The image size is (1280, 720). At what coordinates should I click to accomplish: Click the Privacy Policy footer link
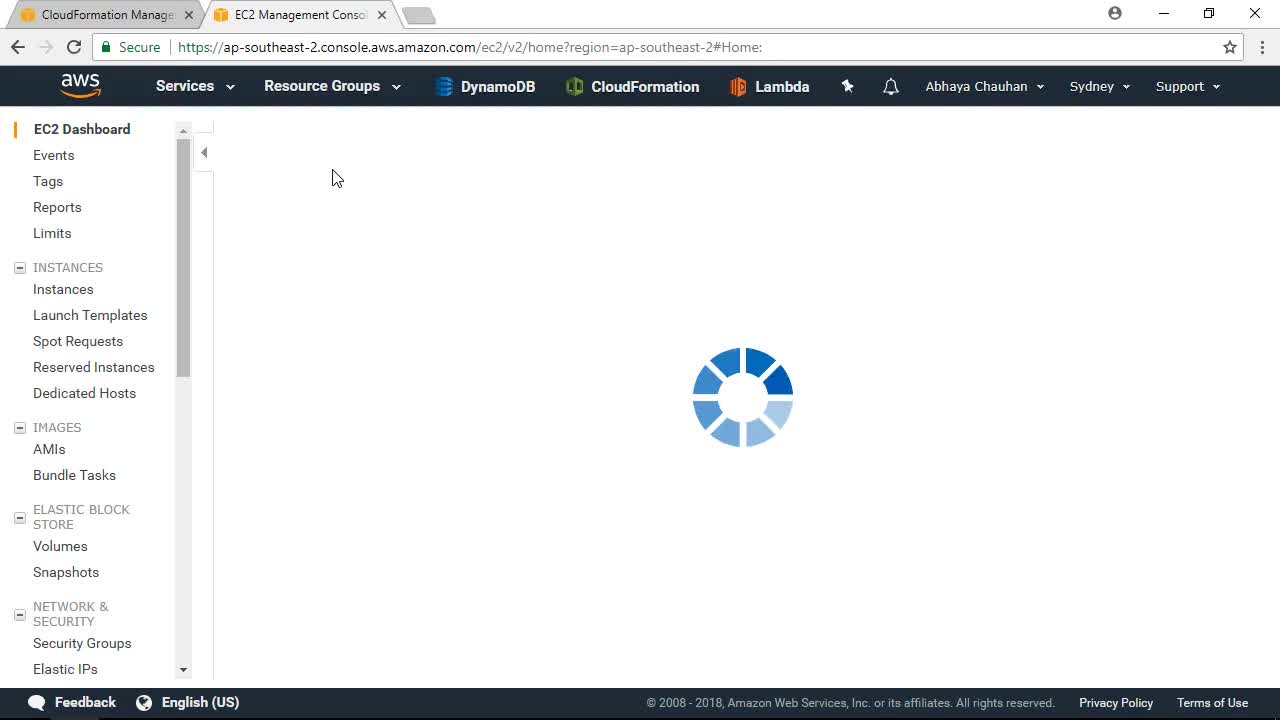click(1116, 703)
